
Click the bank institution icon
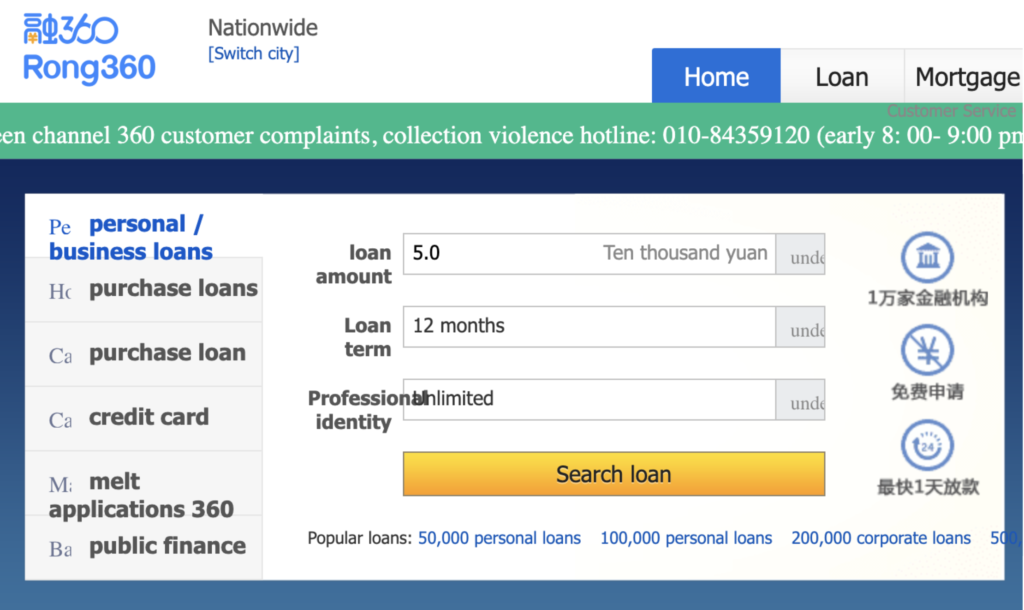(x=927, y=258)
